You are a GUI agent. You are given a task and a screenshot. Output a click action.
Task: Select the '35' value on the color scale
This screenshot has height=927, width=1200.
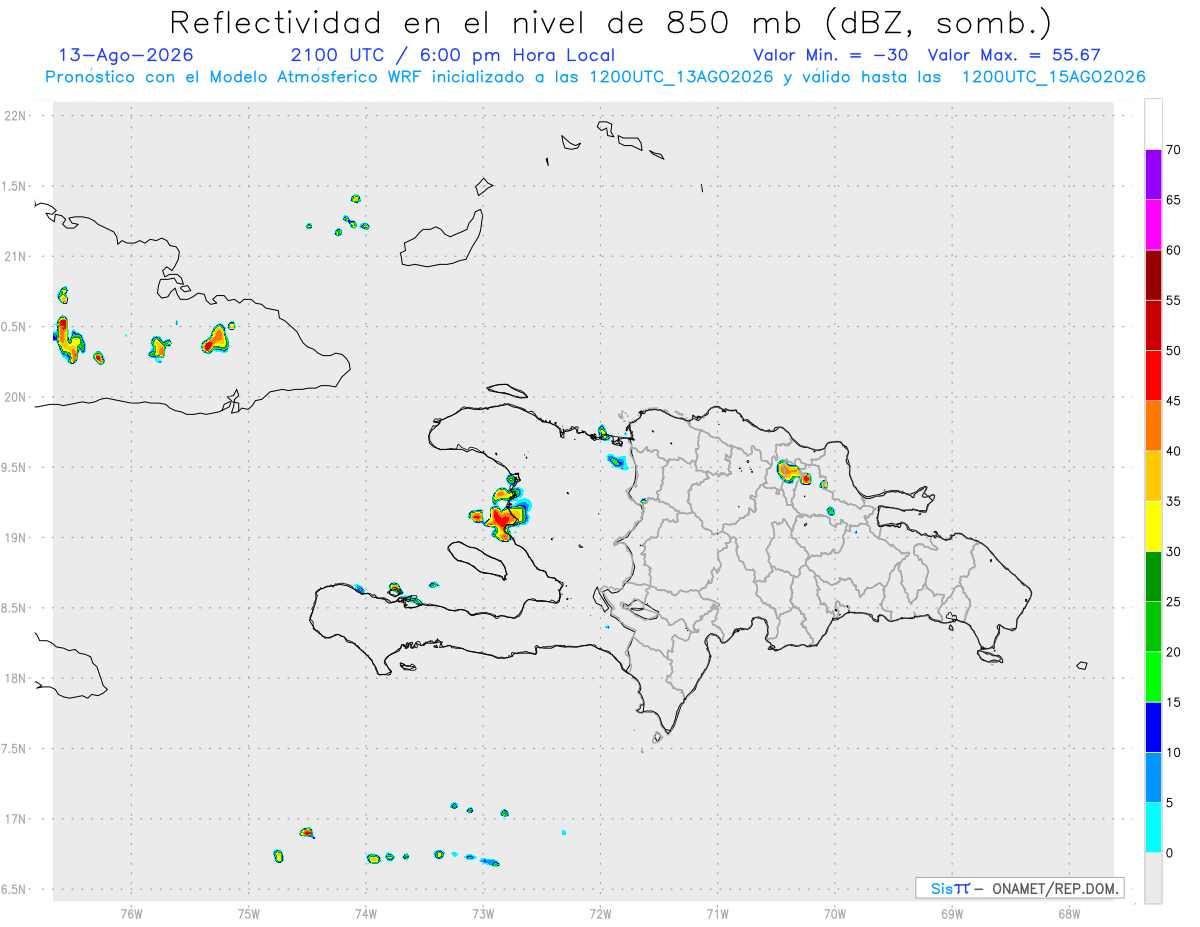[x=1173, y=501]
